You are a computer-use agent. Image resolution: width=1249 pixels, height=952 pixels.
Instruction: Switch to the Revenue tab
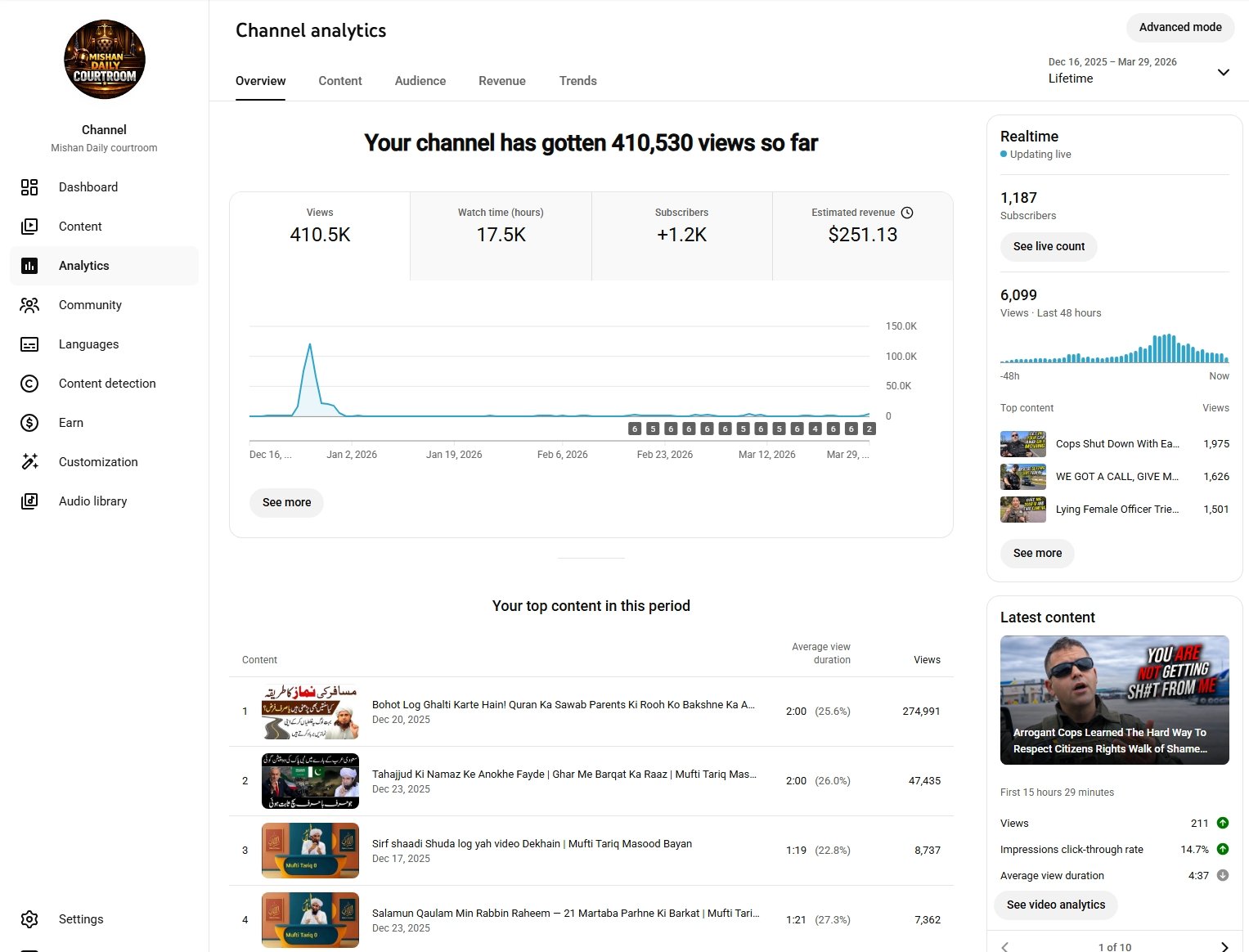(502, 81)
